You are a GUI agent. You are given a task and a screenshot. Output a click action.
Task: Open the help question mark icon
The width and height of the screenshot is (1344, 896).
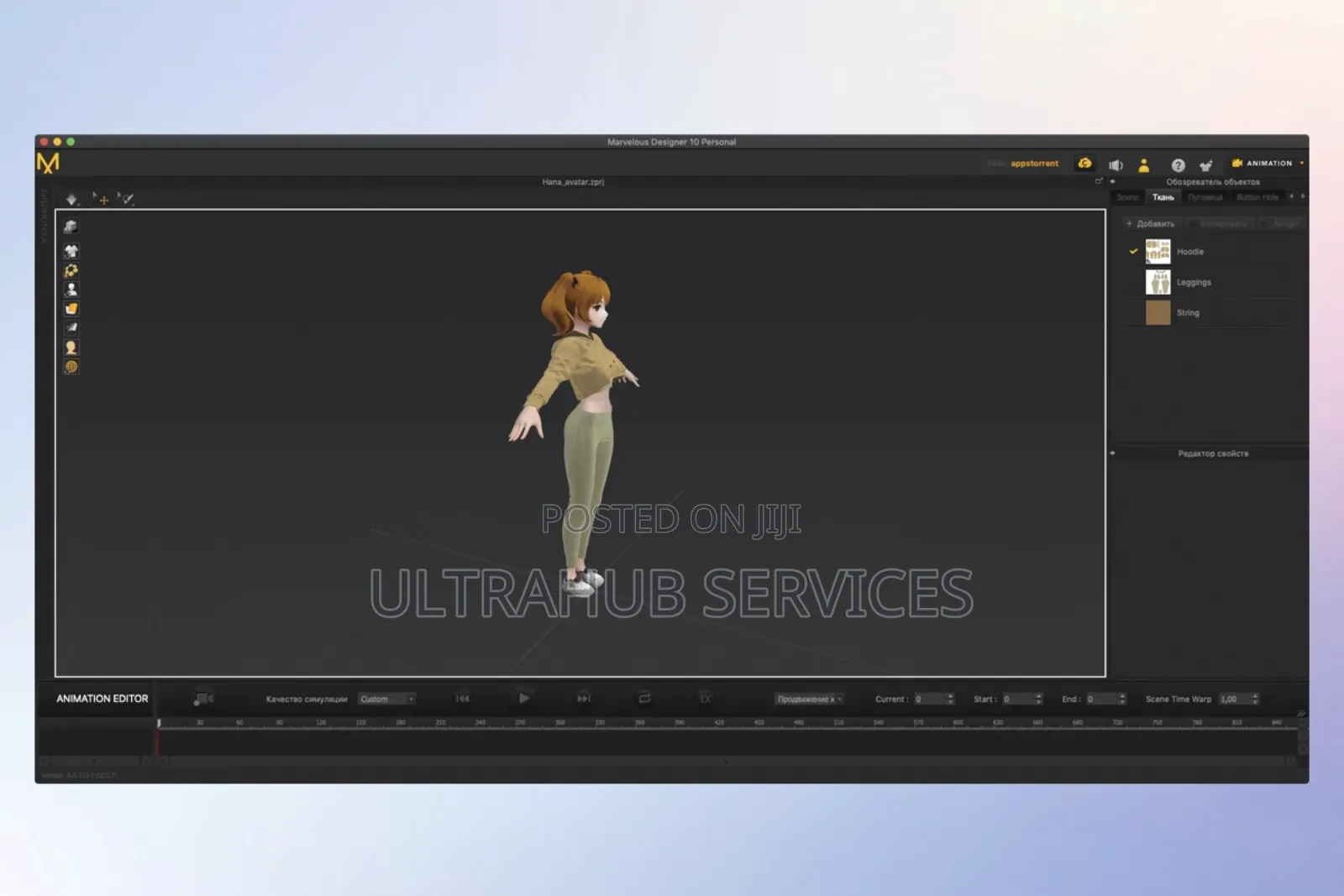(1178, 165)
